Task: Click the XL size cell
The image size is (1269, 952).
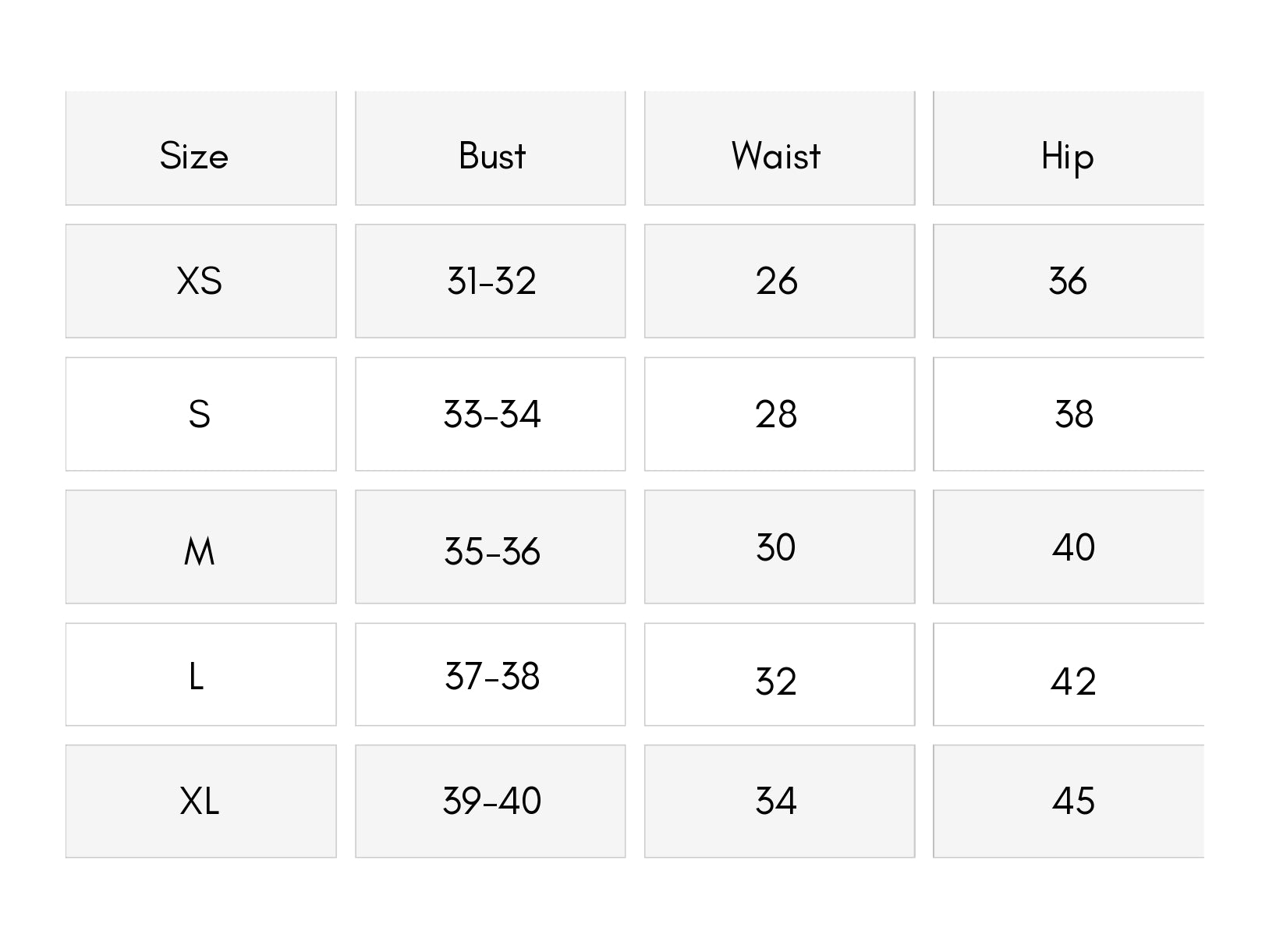Action: (200, 801)
